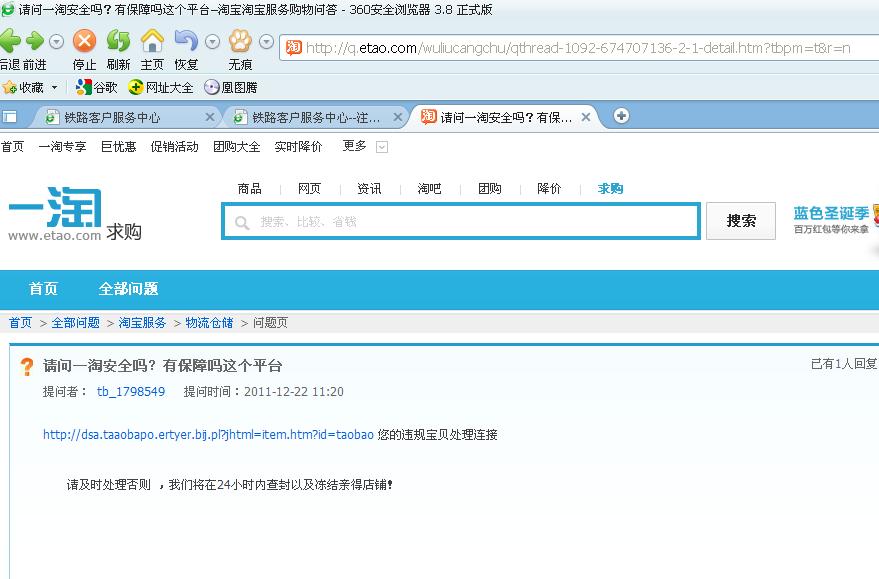The width and height of the screenshot is (879, 579).
Task: Open the 网址大全 bookmark
Action: click(161, 88)
